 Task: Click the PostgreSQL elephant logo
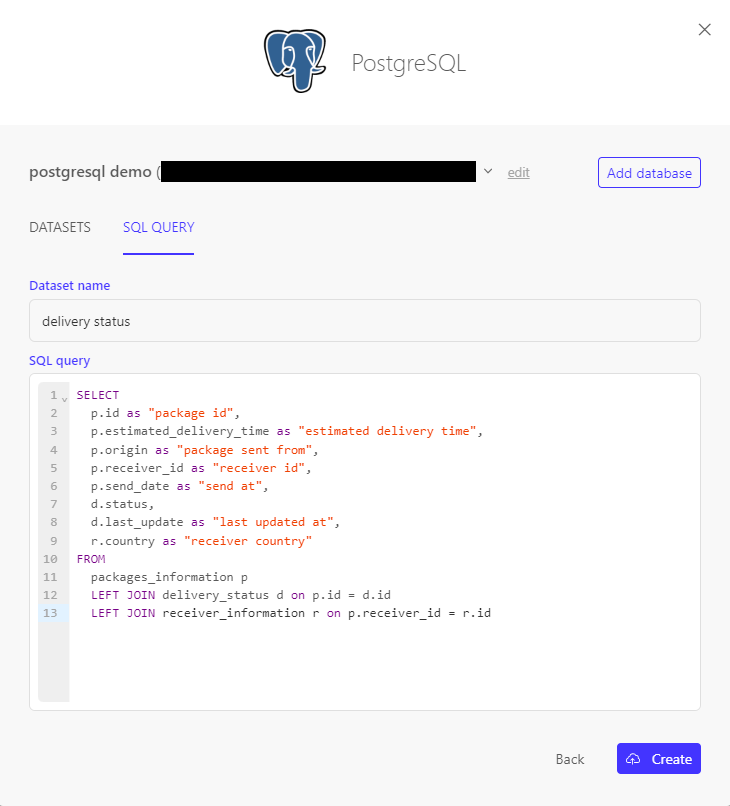(295, 61)
